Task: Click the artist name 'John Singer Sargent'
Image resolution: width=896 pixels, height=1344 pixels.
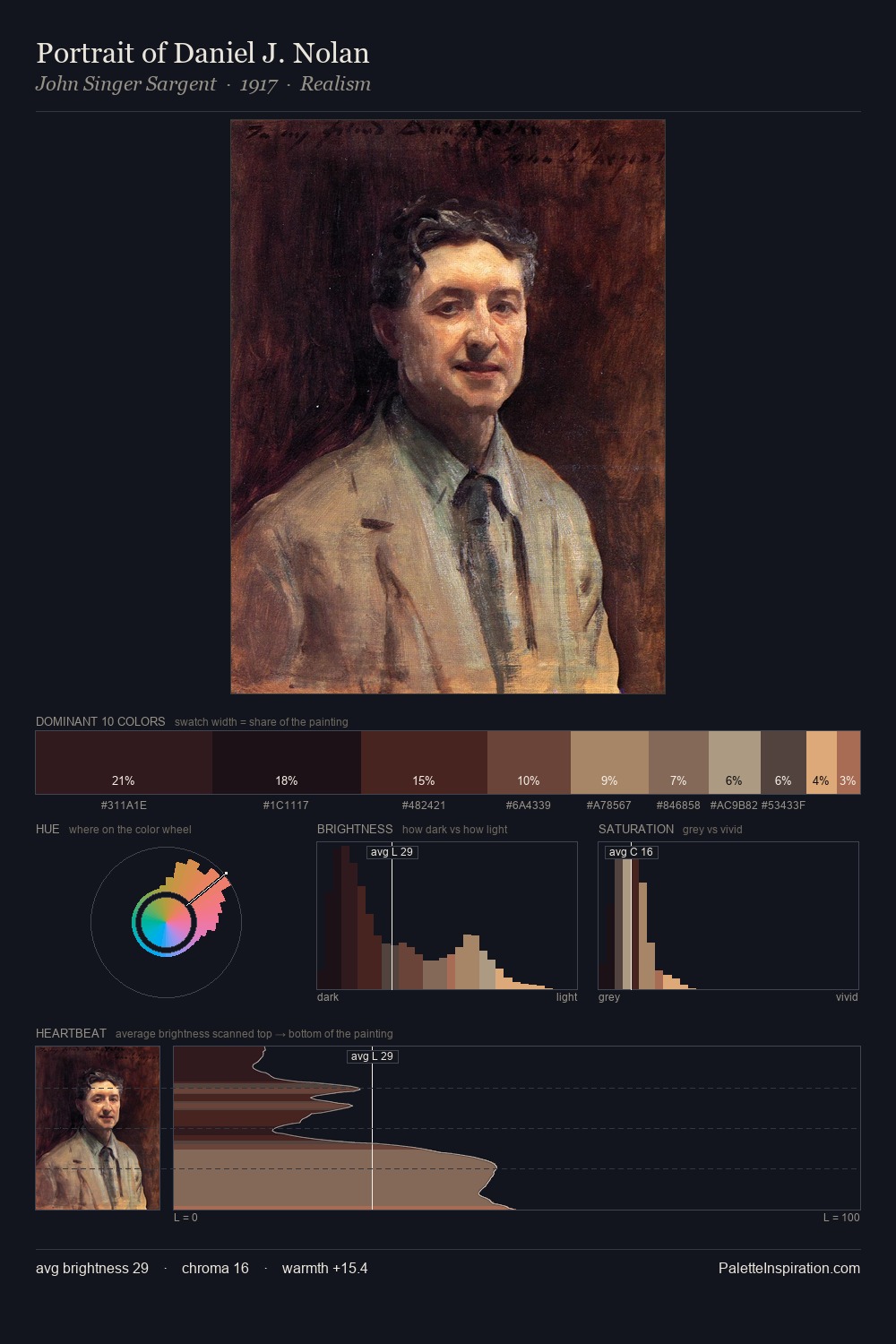Action: point(125,84)
